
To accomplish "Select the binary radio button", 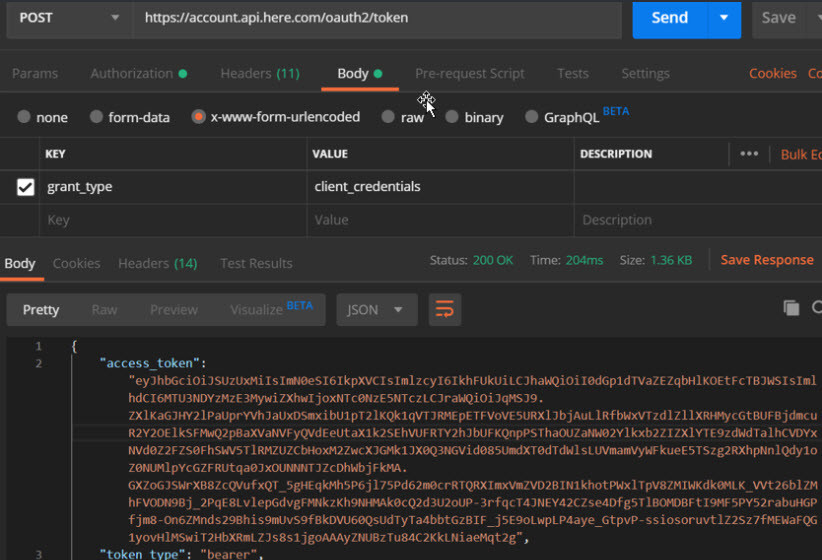I will [x=452, y=116].
